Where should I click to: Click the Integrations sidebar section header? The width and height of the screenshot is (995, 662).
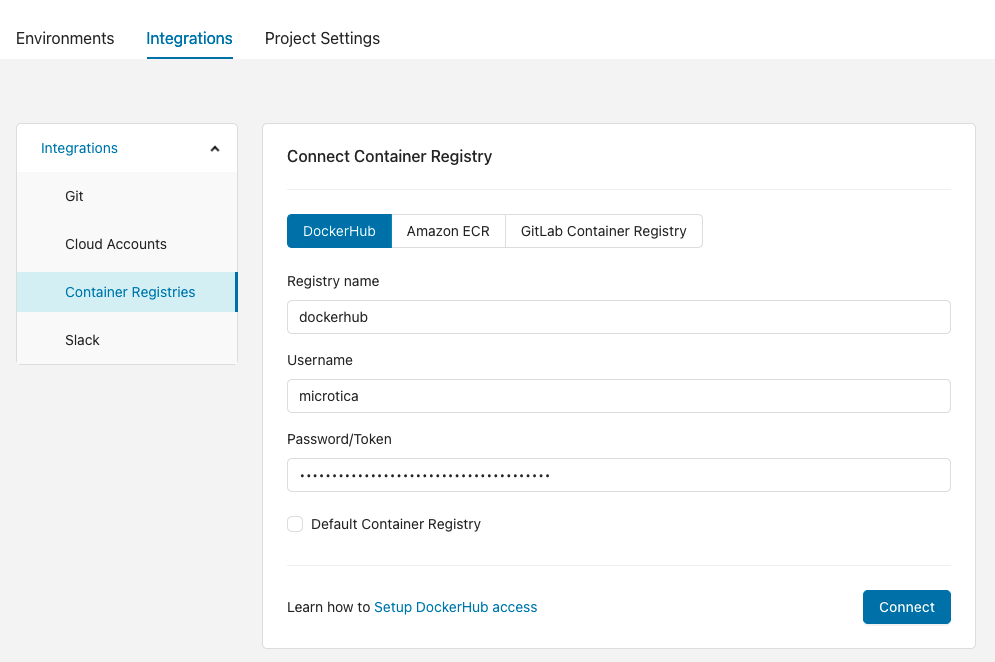click(x=127, y=148)
